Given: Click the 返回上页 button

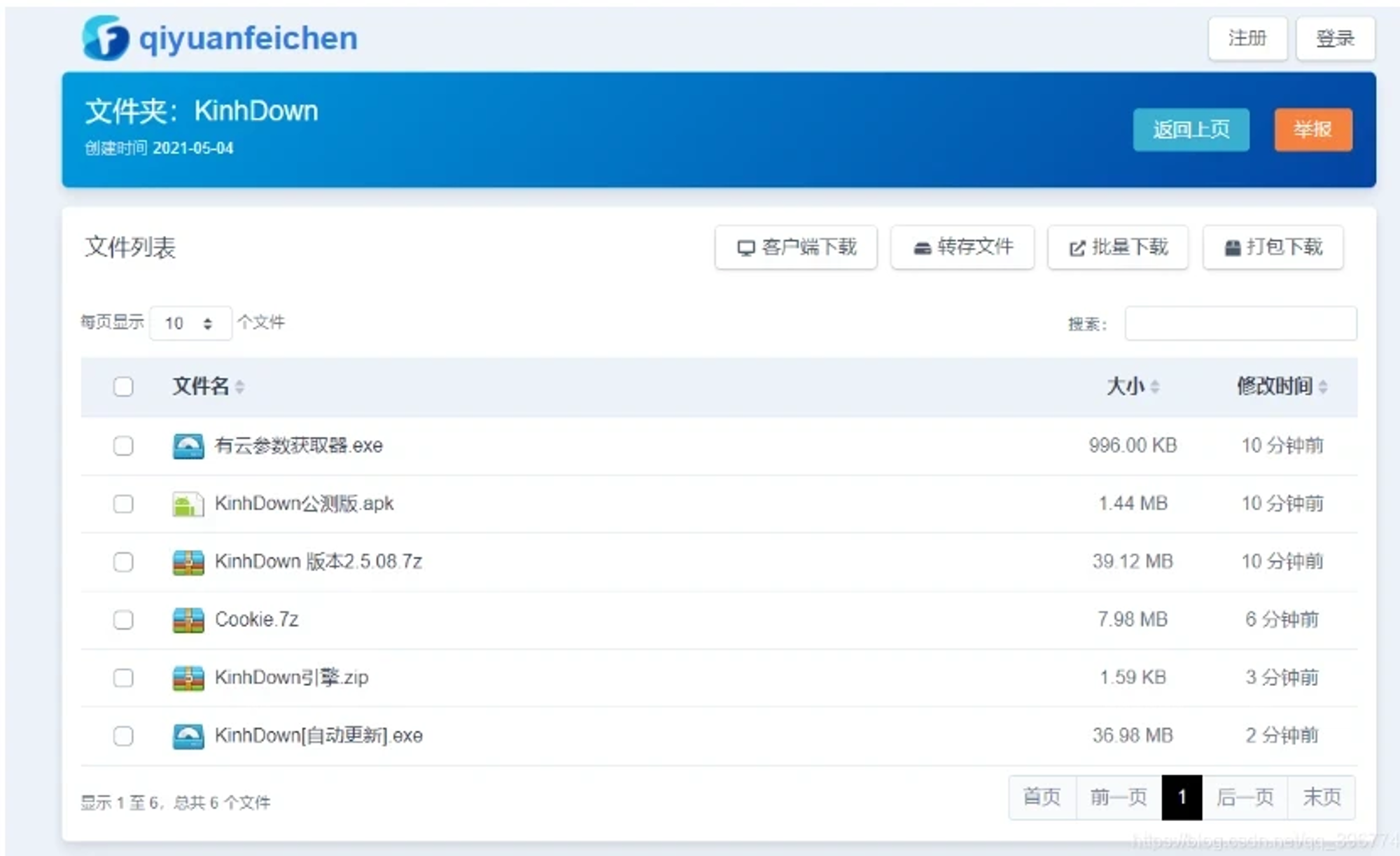Looking at the screenshot, I should coord(1191,129).
